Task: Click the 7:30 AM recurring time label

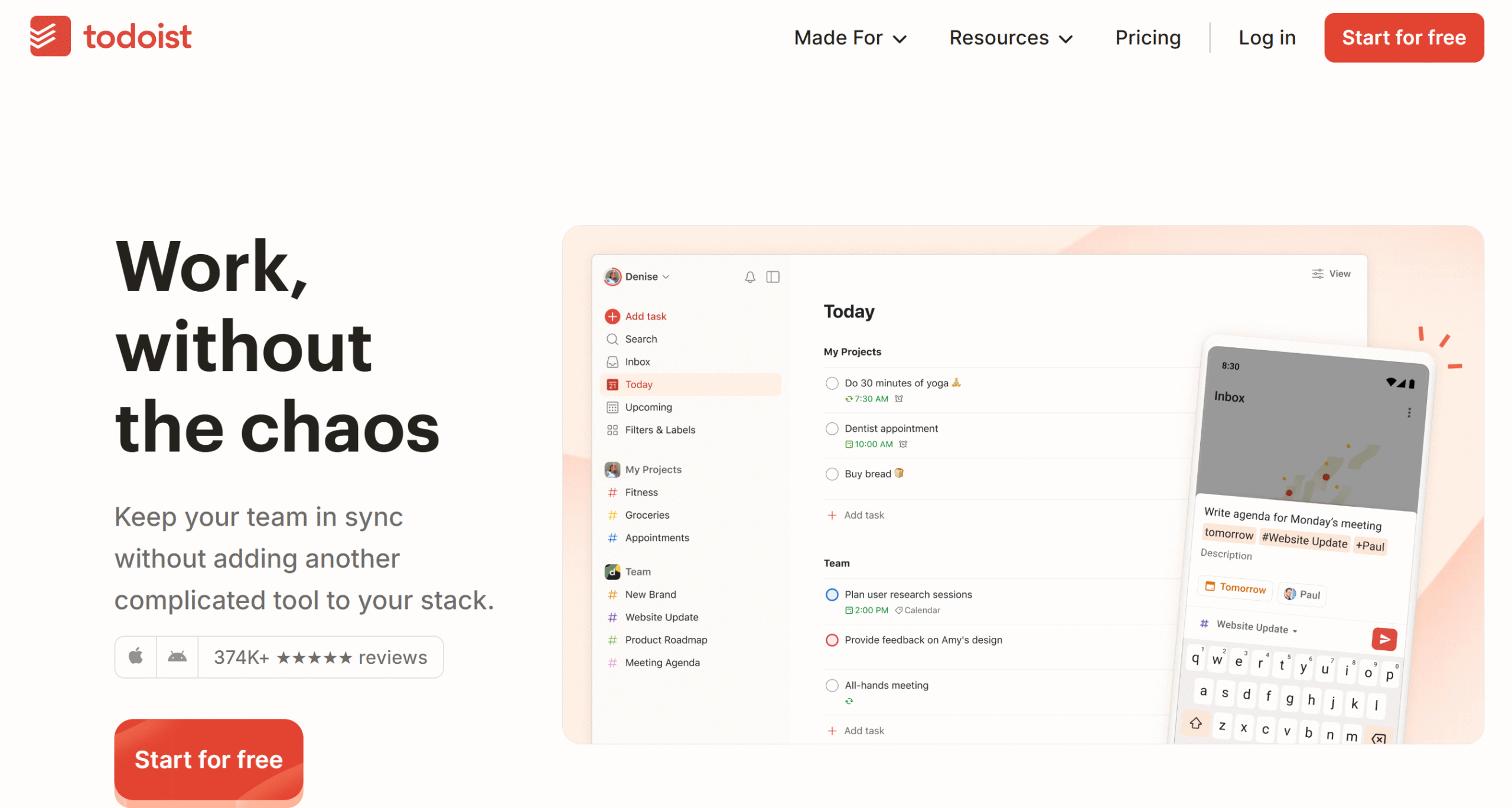Action: tap(866, 399)
